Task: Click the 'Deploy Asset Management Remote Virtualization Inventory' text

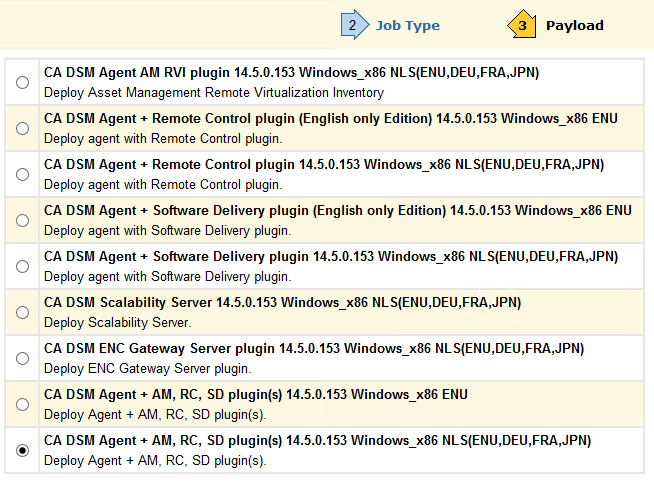Action: (x=213, y=93)
